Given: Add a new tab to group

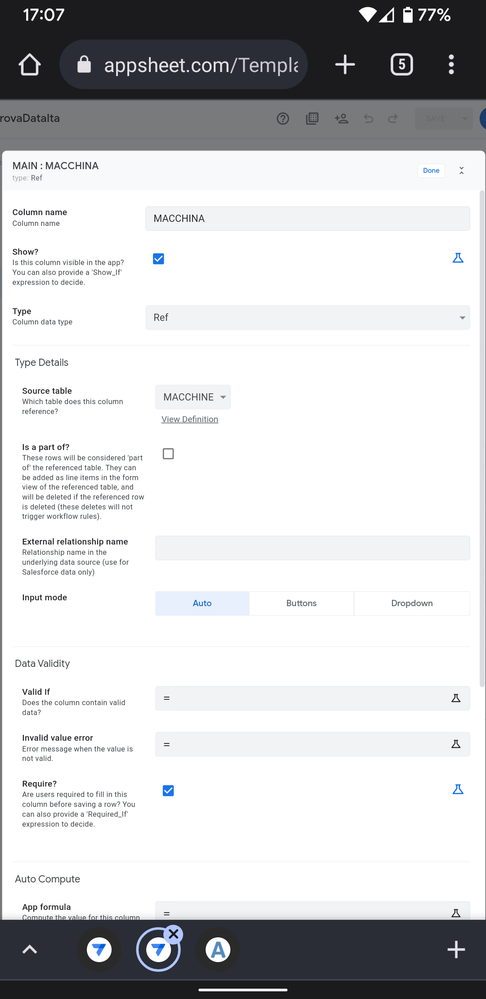Looking at the screenshot, I should click(x=455, y=950).
